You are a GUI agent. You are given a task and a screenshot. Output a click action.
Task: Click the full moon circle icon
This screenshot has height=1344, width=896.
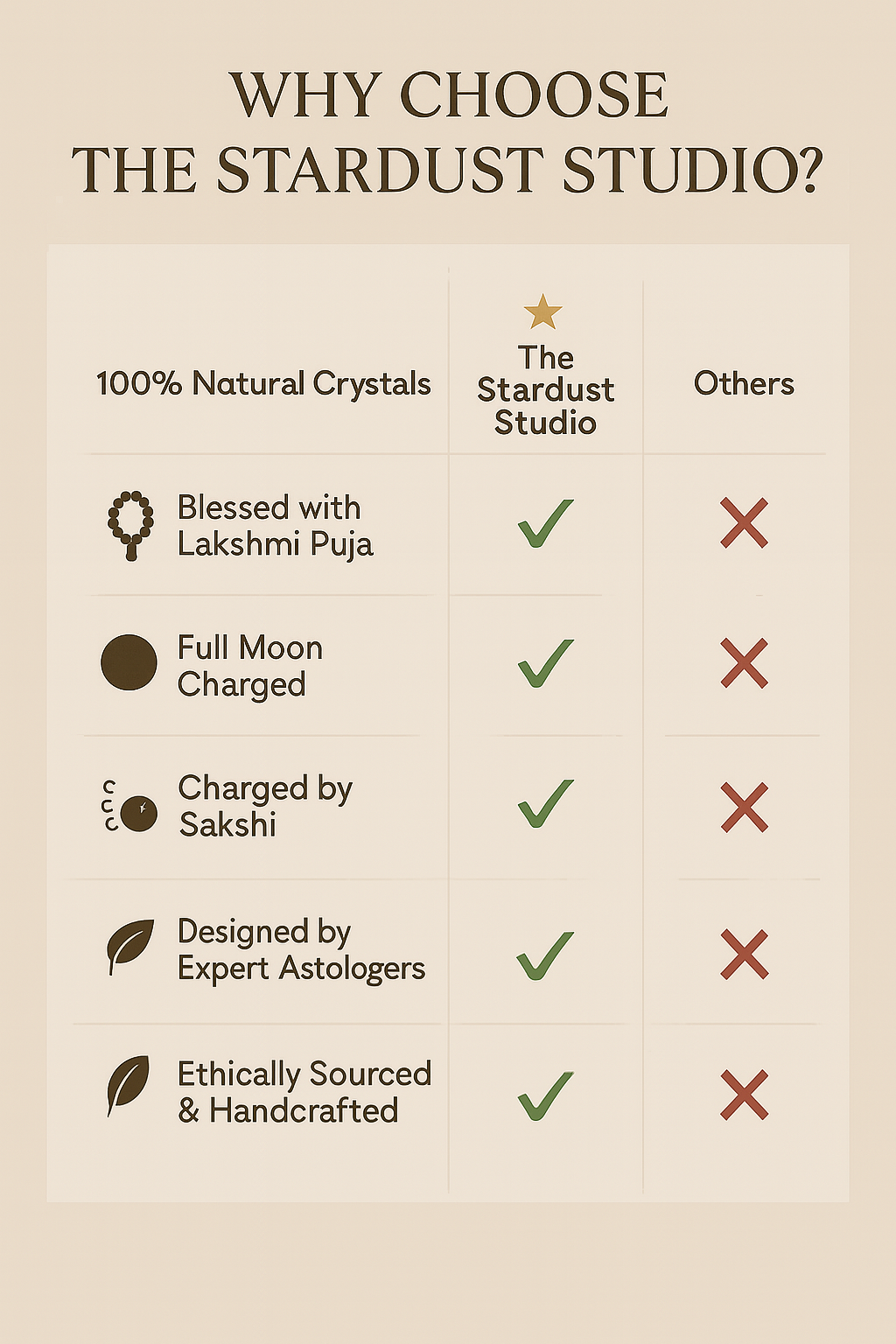[129, 662]
